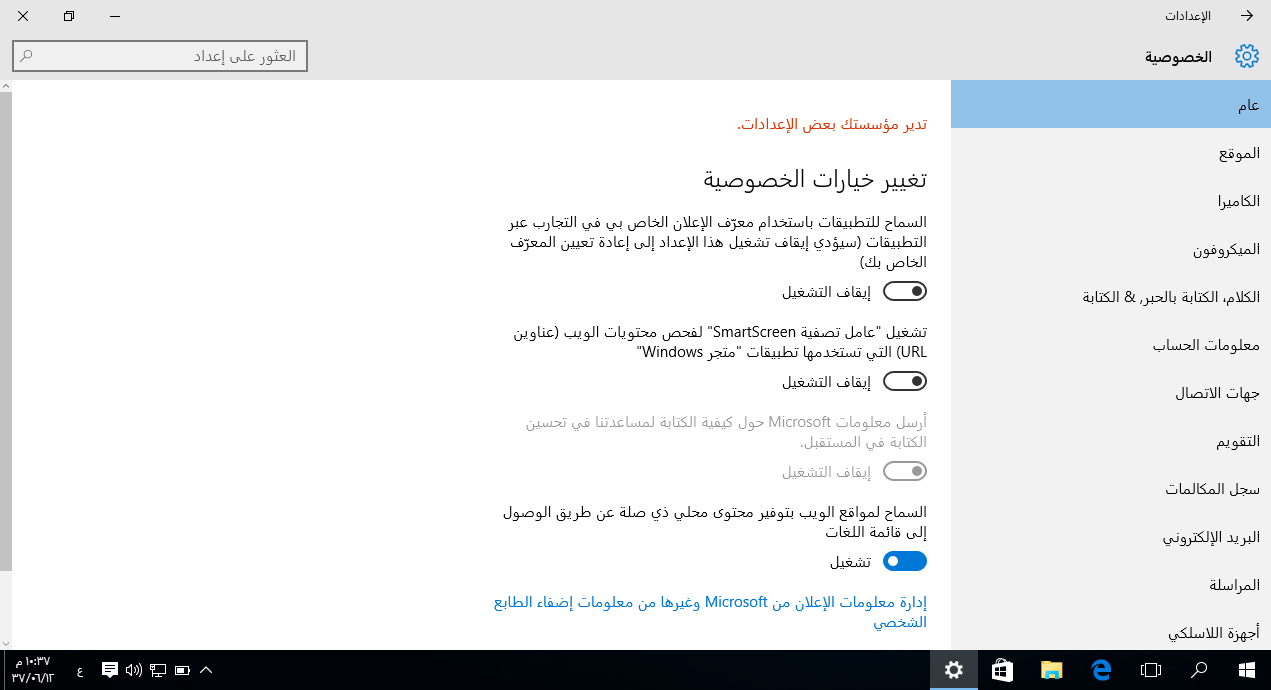Click the الإعدادات window title text
Viewport: 1271px width, 690px height.
(1187, 16)
